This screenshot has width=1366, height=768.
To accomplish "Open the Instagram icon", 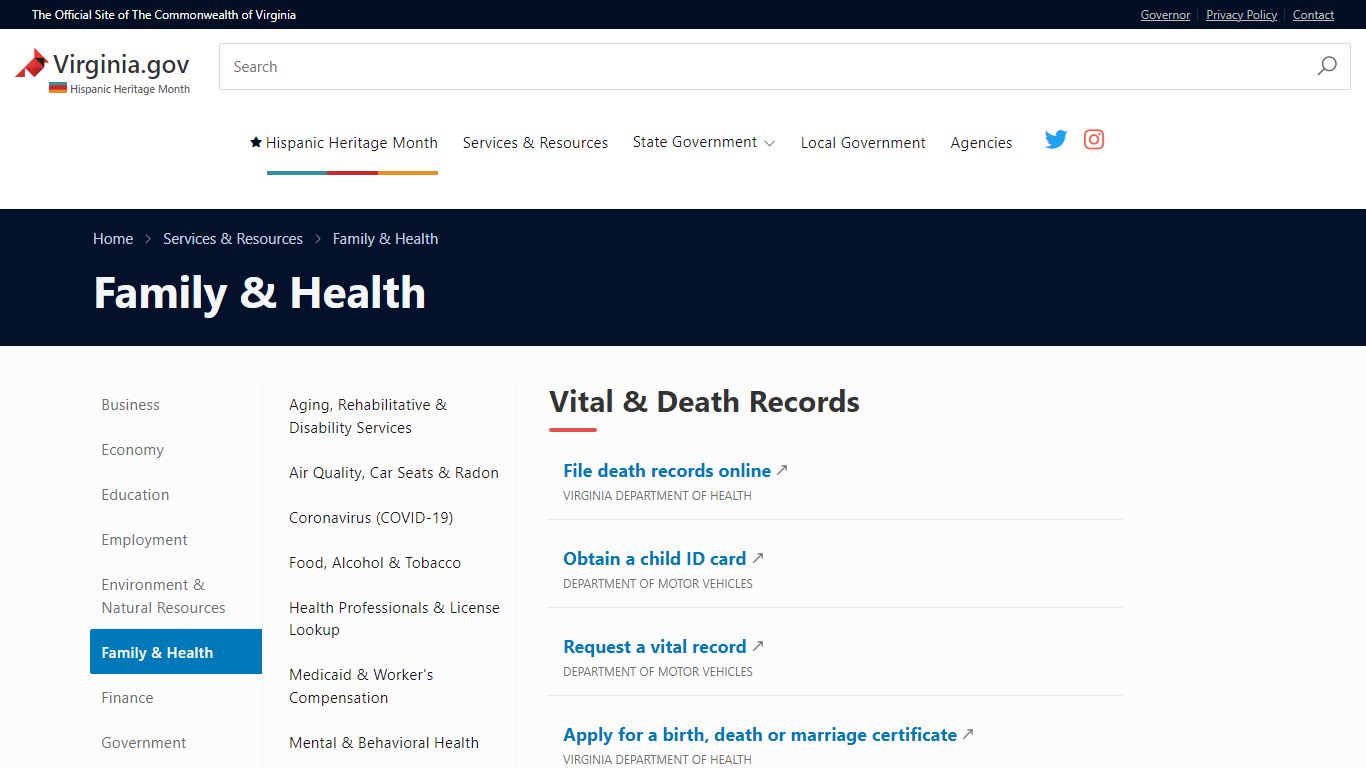I will [1094, 140].
